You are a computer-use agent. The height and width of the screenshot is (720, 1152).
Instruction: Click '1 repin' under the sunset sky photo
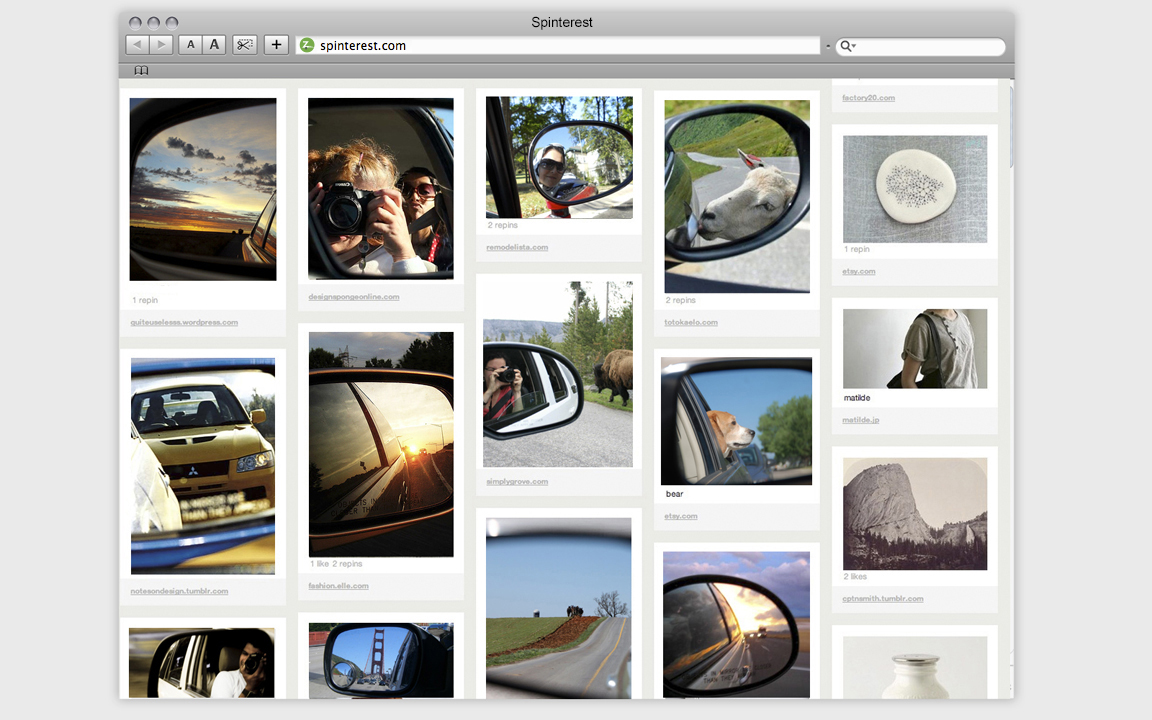tap(145, 300)
